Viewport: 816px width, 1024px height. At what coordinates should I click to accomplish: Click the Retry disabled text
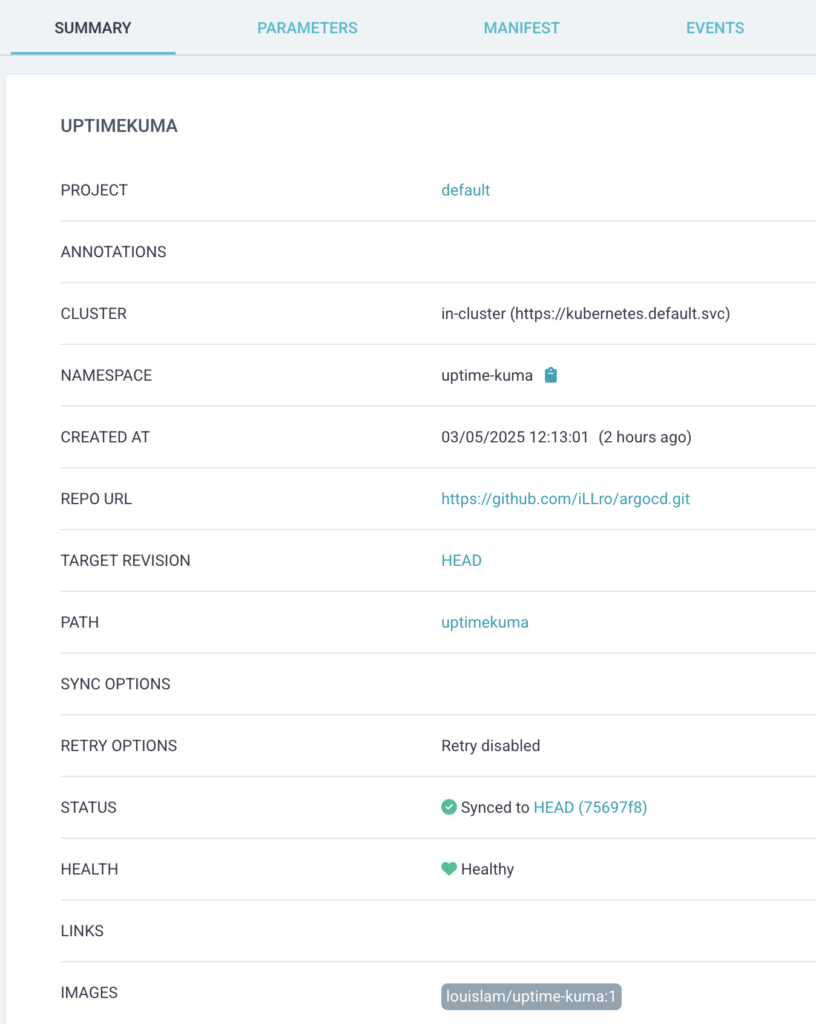point(491,746)
